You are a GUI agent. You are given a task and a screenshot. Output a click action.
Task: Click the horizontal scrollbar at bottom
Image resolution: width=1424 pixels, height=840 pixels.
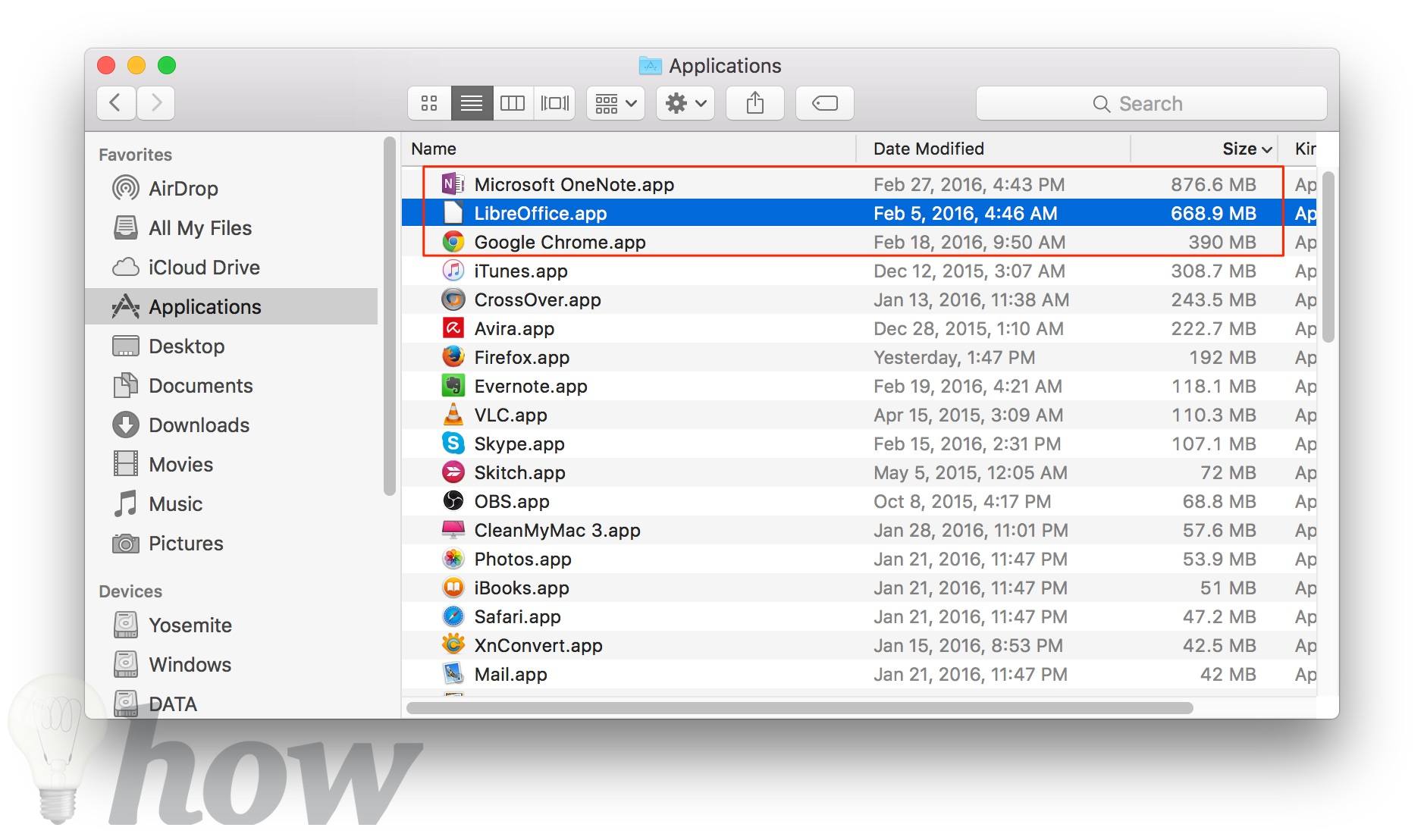click(x=799, y=707)
